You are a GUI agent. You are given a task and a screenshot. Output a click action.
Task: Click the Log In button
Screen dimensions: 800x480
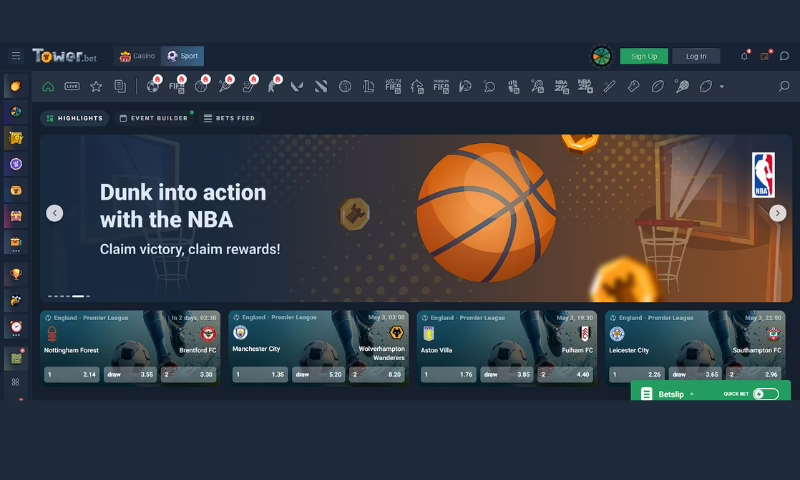point(696,56)
